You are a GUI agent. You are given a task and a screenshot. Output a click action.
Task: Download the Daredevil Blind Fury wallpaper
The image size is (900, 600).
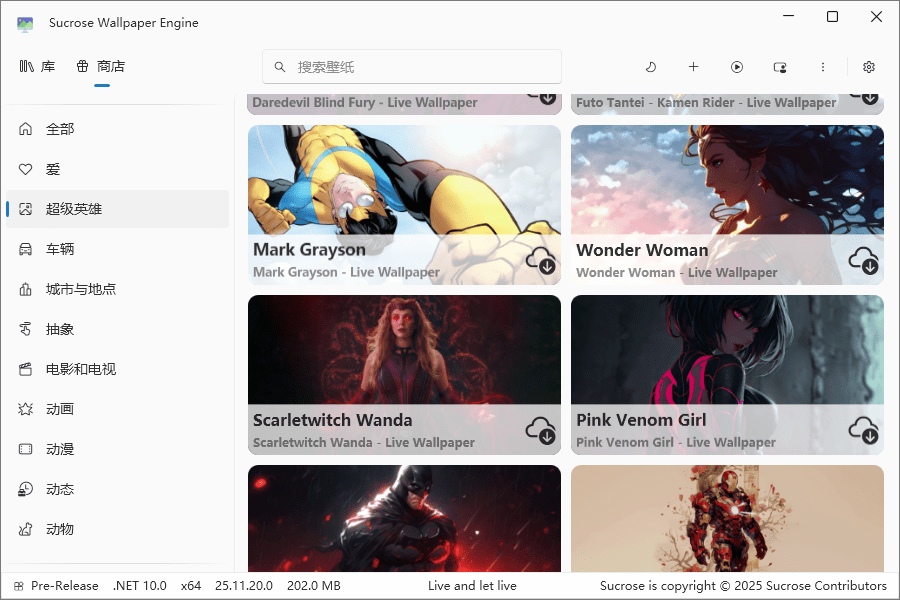(x=545, y=97)
